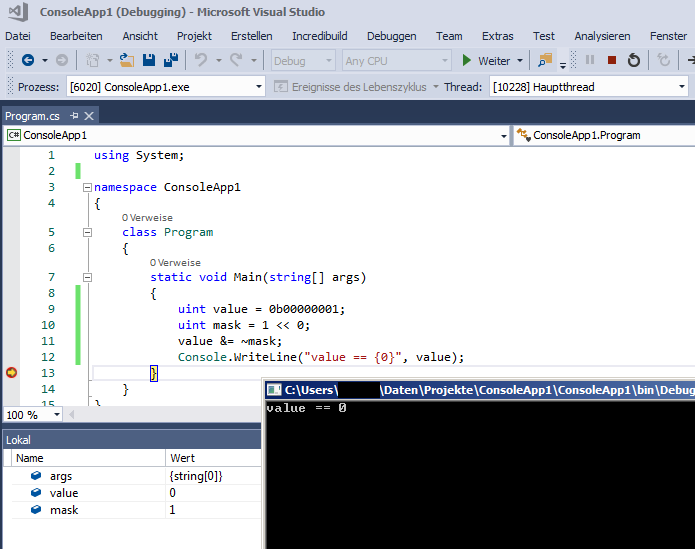Click the horizontal scrollbar left arrow
The width and height of the screenshot is (695, 549).
[x=71, y=415]
